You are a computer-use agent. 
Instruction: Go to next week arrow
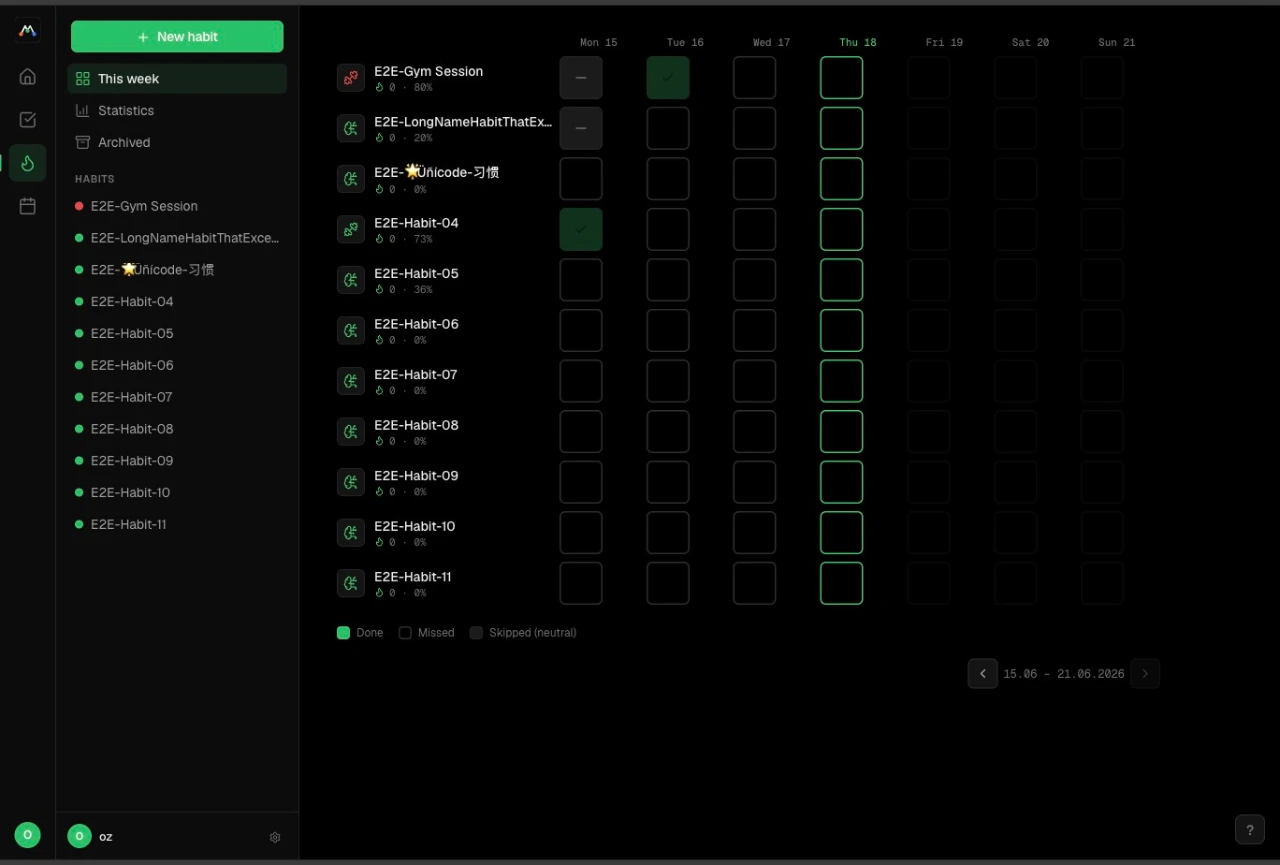pos(1145,673)
